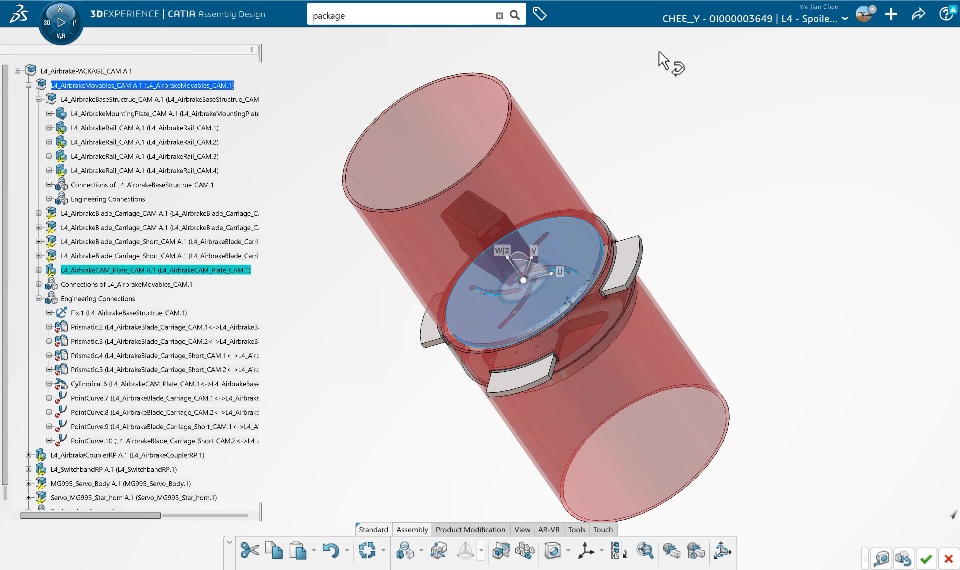Open the Help icon at the top right
The image size is (960, 570).
click(x=947, y=14)
